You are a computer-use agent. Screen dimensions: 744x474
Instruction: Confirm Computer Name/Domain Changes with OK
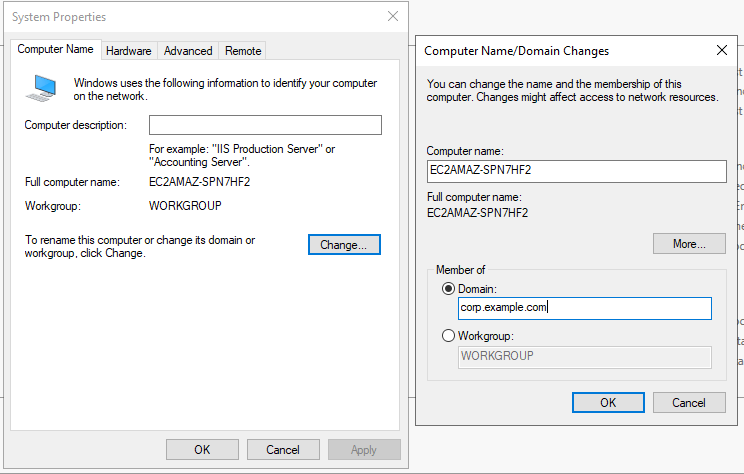pyautogui.click(x=608, y=402)
